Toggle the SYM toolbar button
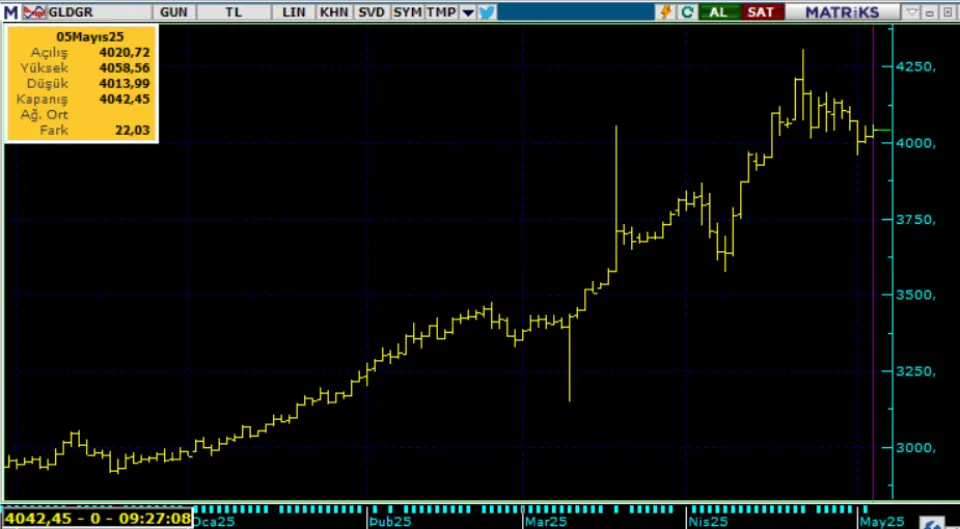Screen dimensions: 960x529 click(x=407, y=12)
